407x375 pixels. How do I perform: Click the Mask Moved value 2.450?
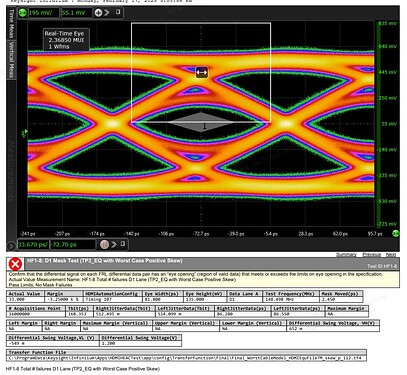coord(341,299)
